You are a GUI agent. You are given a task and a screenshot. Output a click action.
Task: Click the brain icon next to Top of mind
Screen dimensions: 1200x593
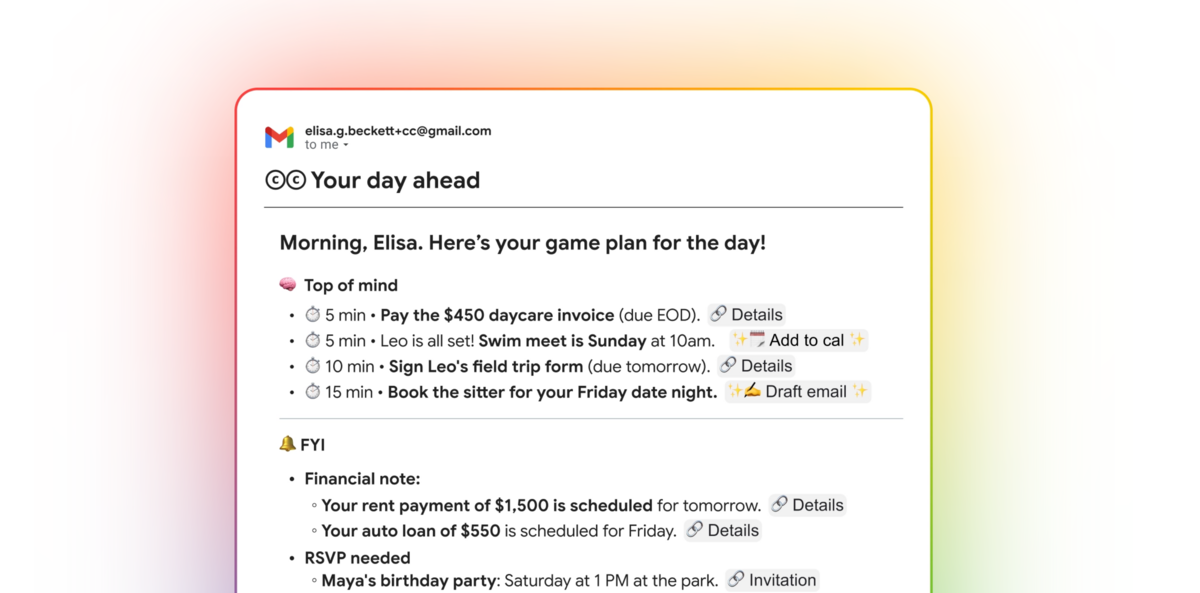pyautogui.click(x=288, y=285)
